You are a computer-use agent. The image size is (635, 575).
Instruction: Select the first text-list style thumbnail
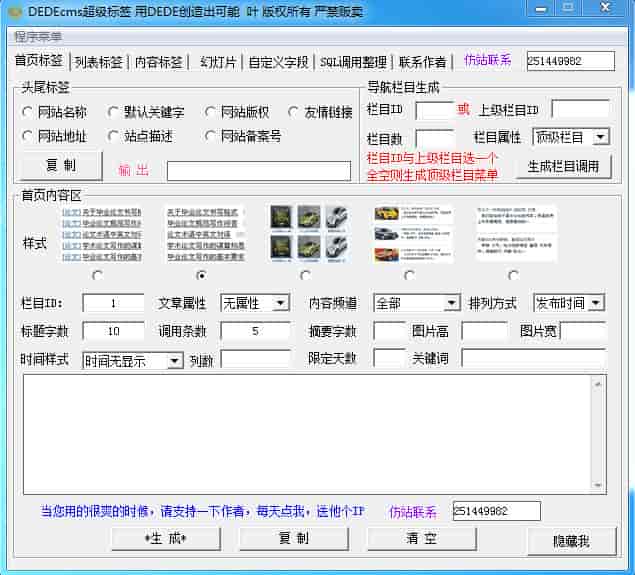click(x=100, y=233)
